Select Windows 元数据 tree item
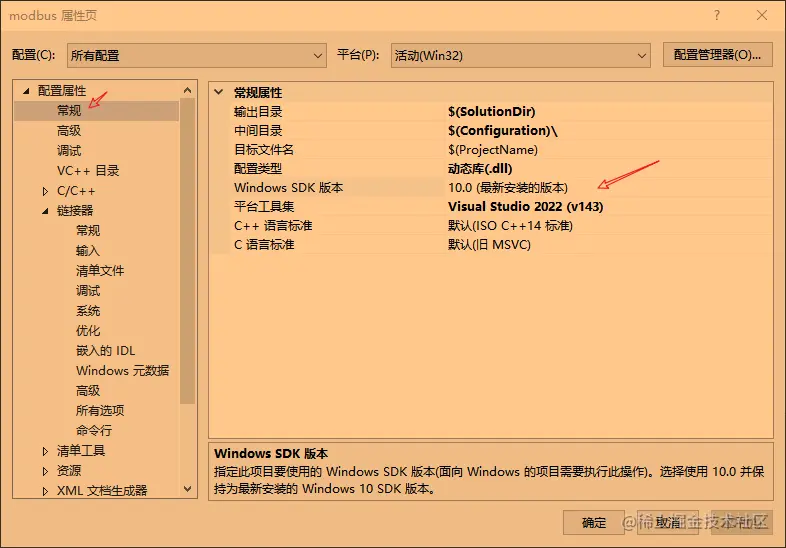The image size is (786, 548). pos(122,371)
